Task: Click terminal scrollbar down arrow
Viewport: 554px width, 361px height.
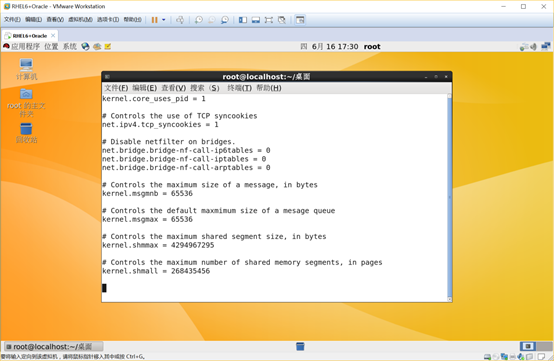Action: [449, 299]
